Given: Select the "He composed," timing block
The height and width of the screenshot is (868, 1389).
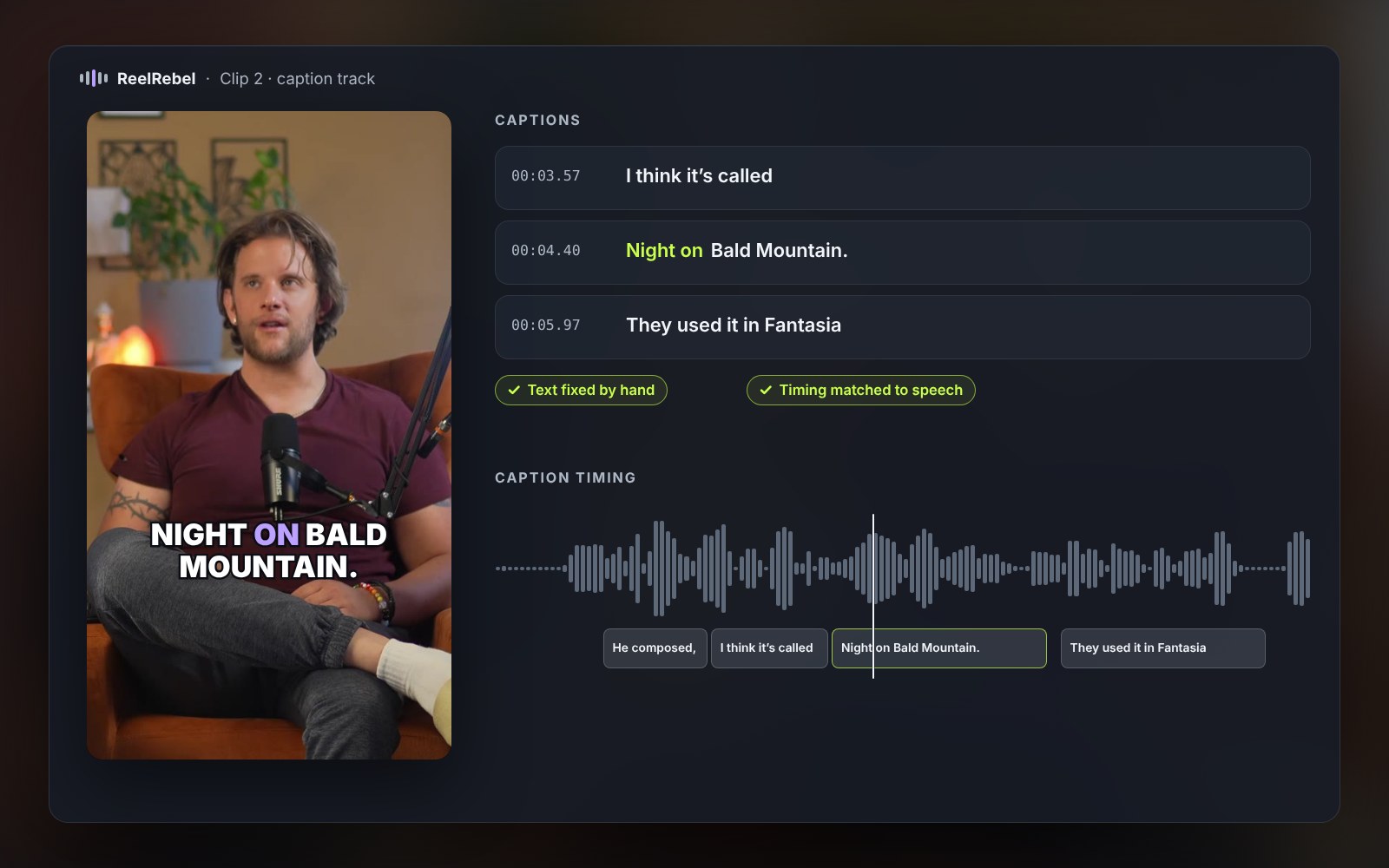Looking at the screenshot, I should 655,648.
